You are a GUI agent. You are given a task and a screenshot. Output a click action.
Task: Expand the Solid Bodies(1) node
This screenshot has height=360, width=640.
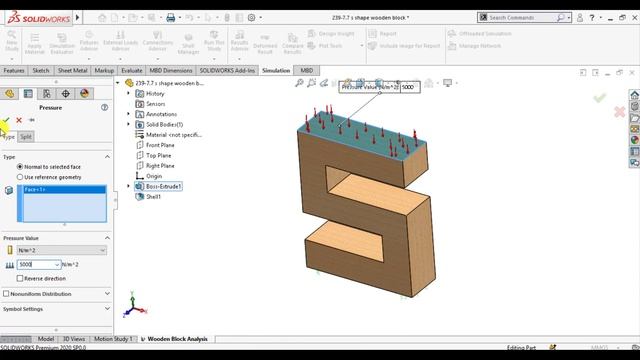coord(129,124)
